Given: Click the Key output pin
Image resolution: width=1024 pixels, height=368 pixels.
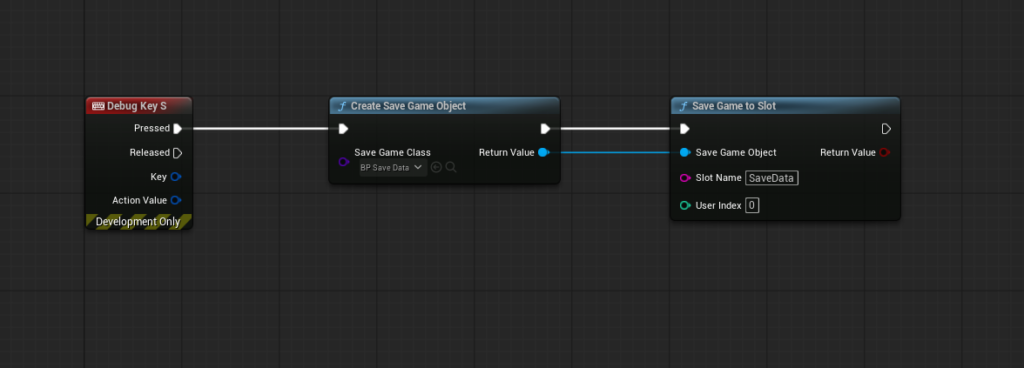Looking at the screenshot, I should (x=176, y=177).
